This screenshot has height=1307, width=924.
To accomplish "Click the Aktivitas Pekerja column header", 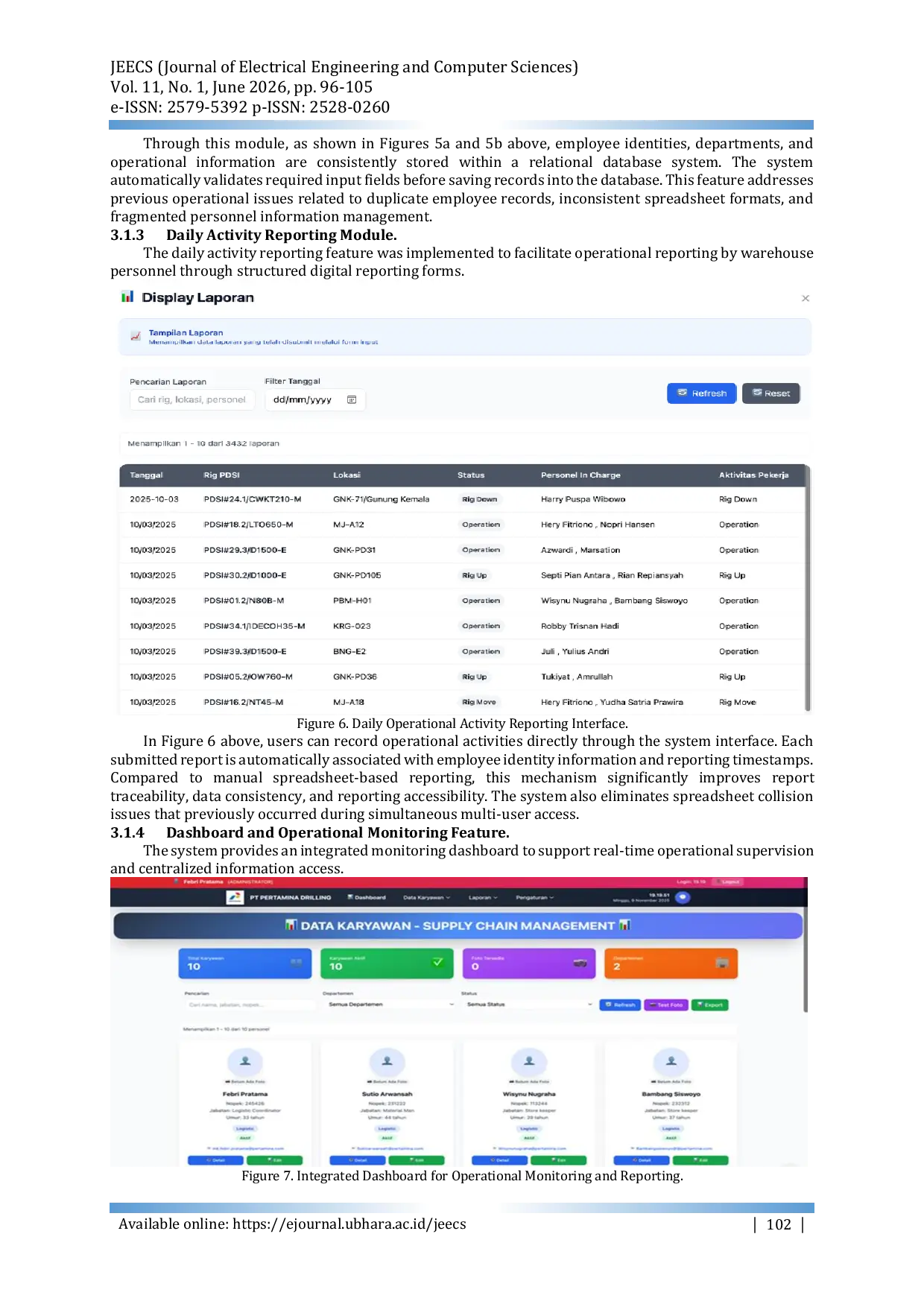I will [753, 475].
